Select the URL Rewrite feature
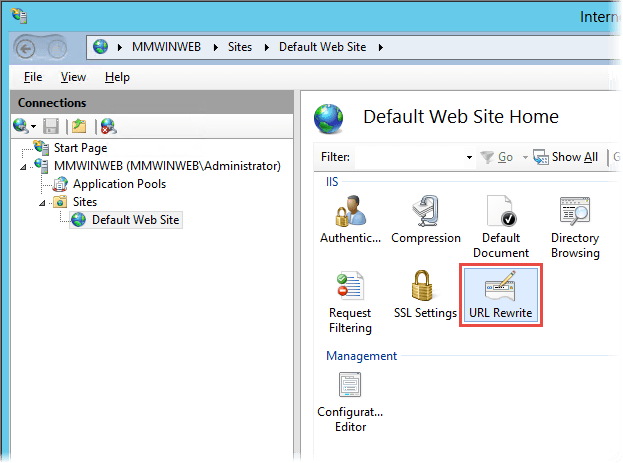Viewport: 623px width, 463px height. 501,295
